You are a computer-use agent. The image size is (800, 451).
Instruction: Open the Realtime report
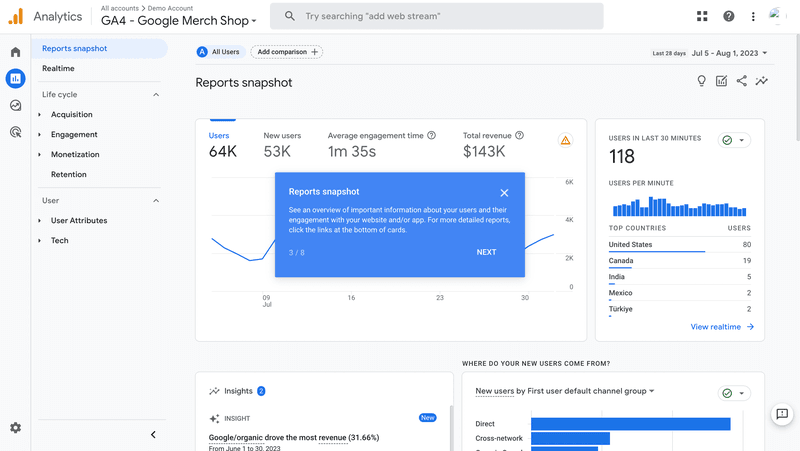(58, 68)
